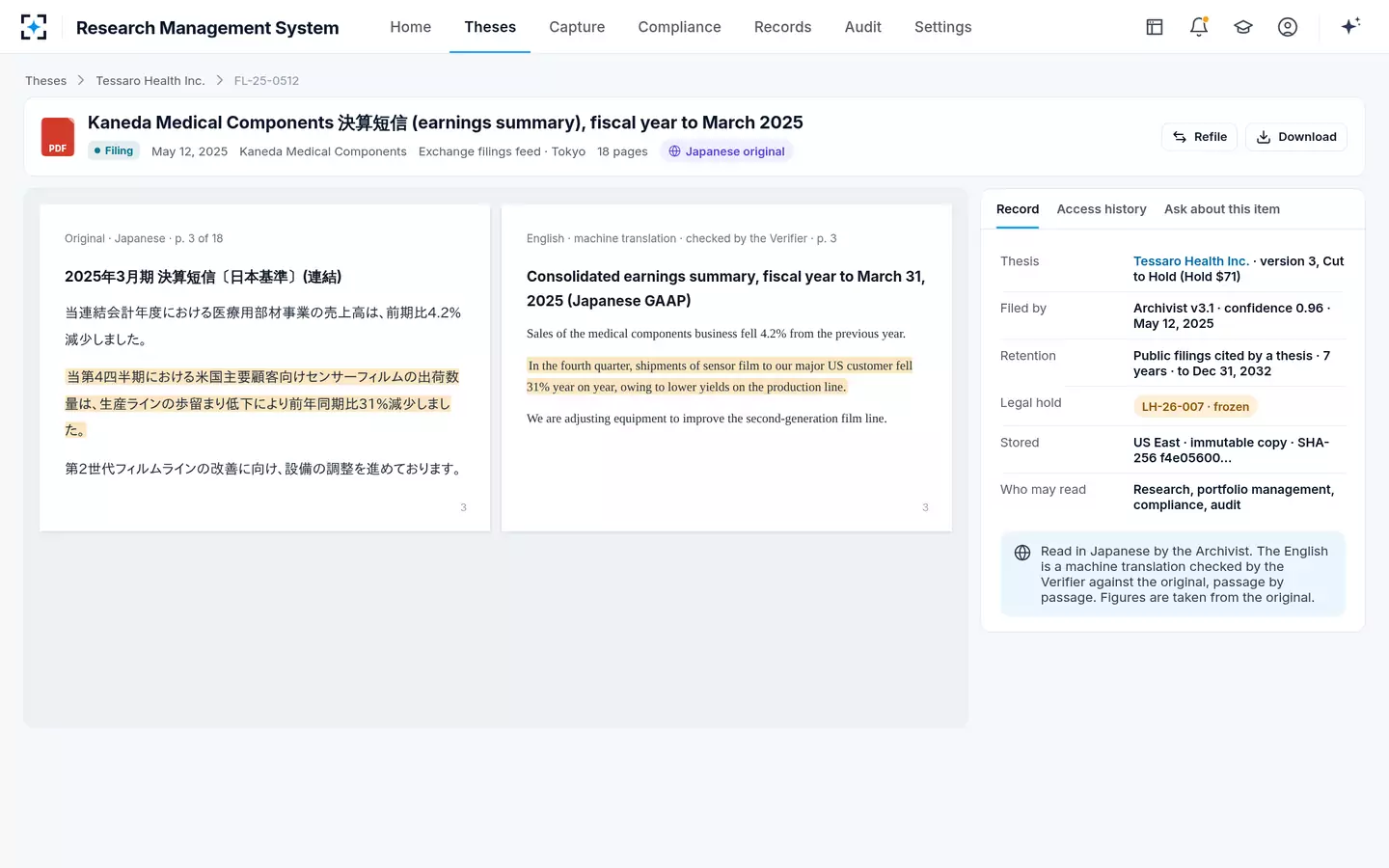Open the Compliance menu
Viewport: 1389px width, 868px height.
(x=679, y=27)
